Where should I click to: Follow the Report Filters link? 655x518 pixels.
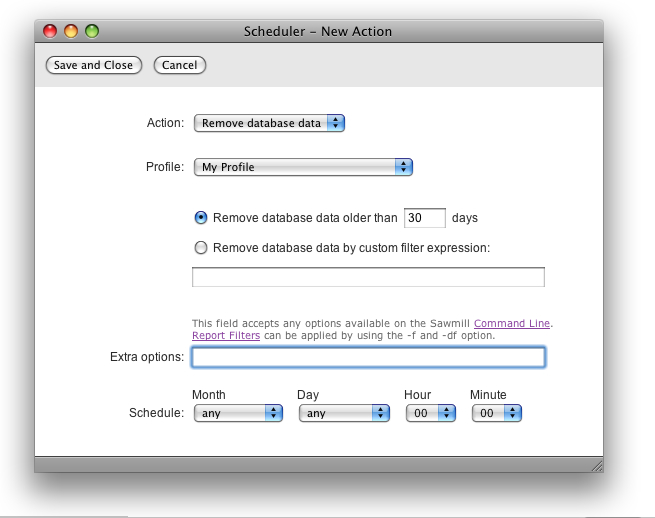(226, 336)
